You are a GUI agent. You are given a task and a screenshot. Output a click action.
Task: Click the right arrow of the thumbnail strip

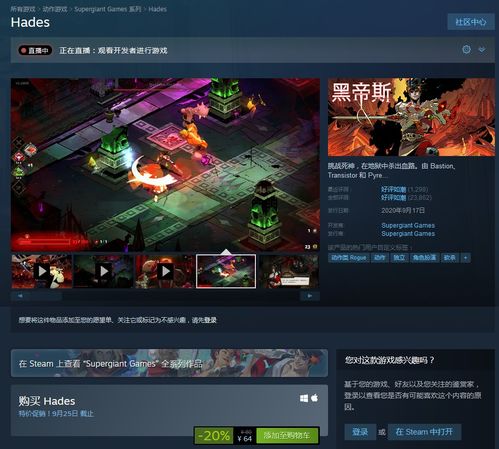click(310, 296)
